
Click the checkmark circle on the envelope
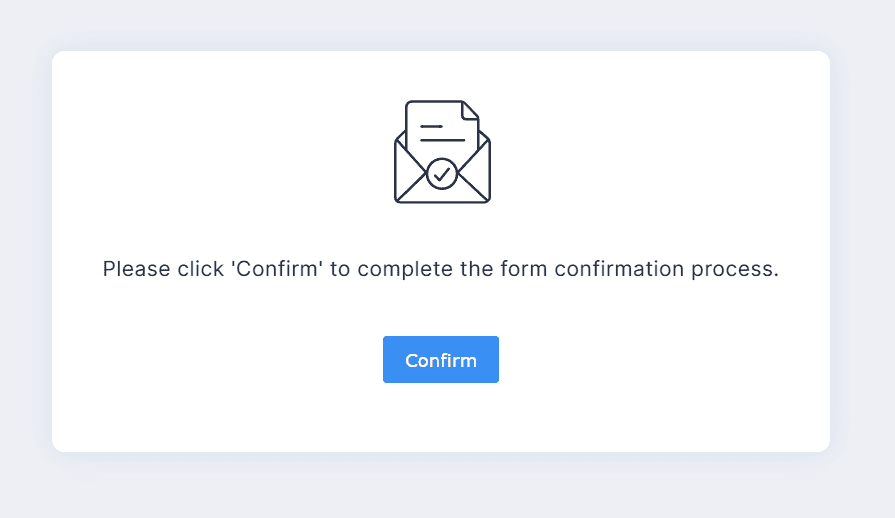click(442, 174)
